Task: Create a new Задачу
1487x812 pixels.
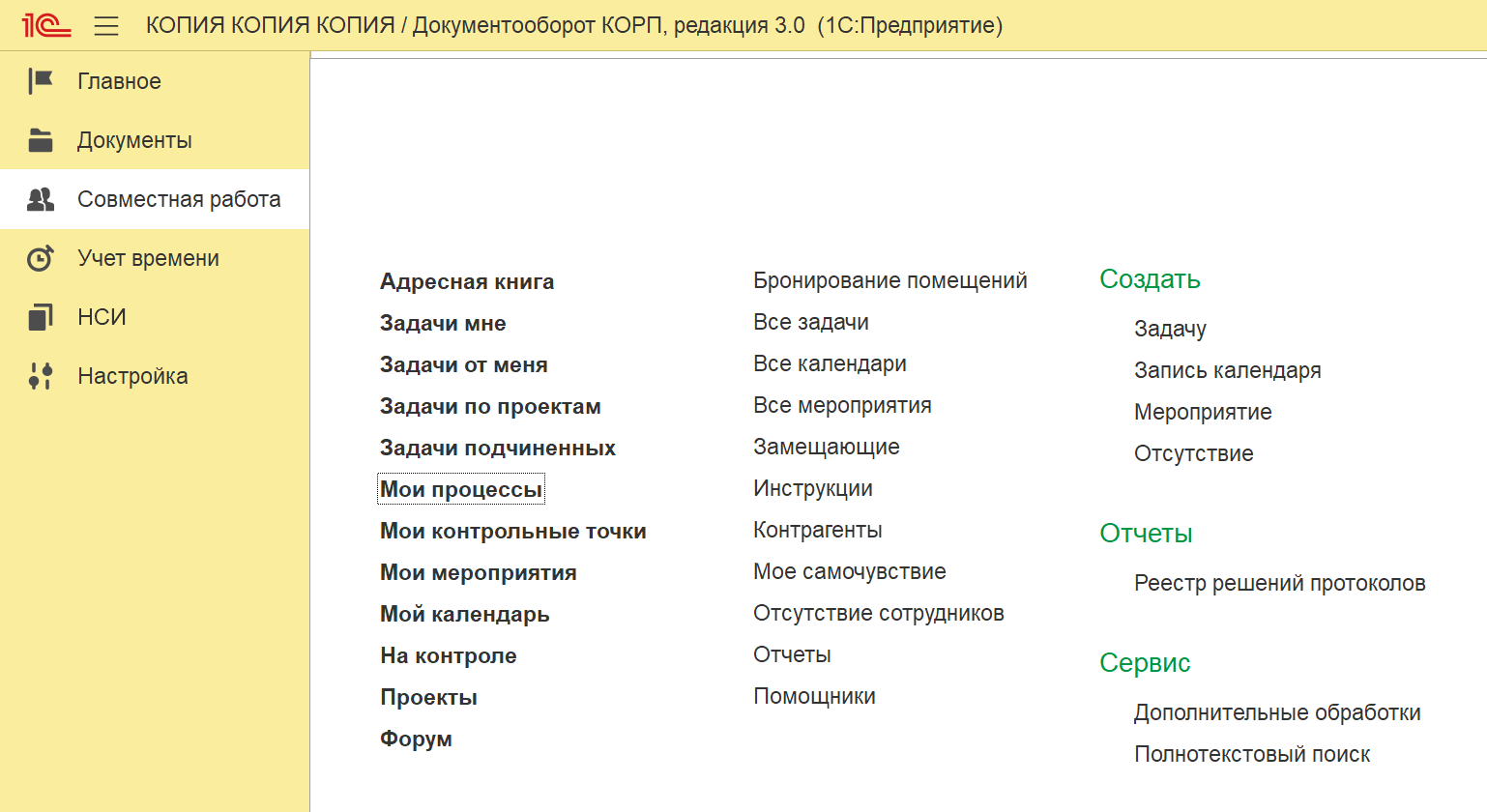Action: pyautogui.click(x=1170, y=329)
